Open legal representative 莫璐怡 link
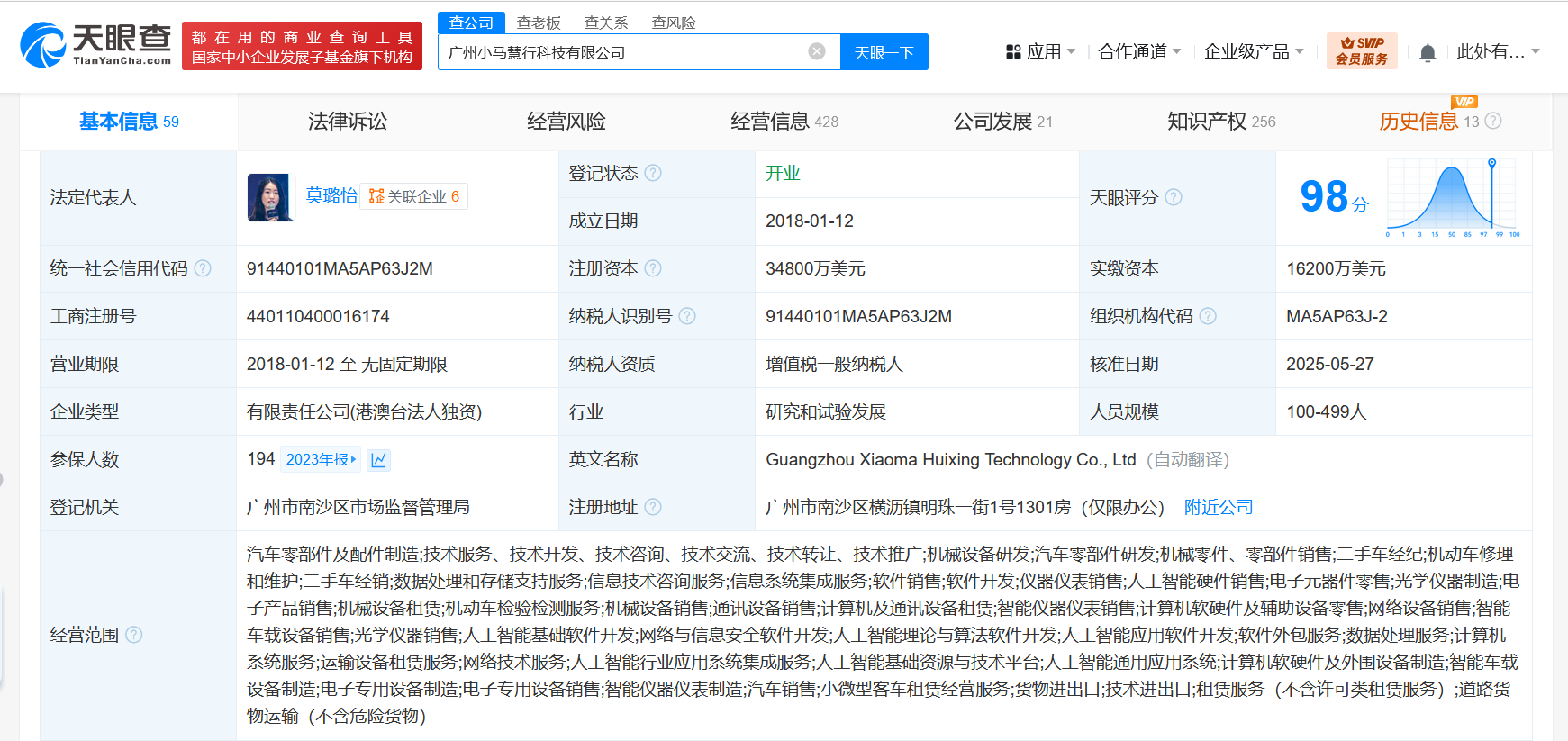This screenshot has height=741, width=1568. pos(331,195)
